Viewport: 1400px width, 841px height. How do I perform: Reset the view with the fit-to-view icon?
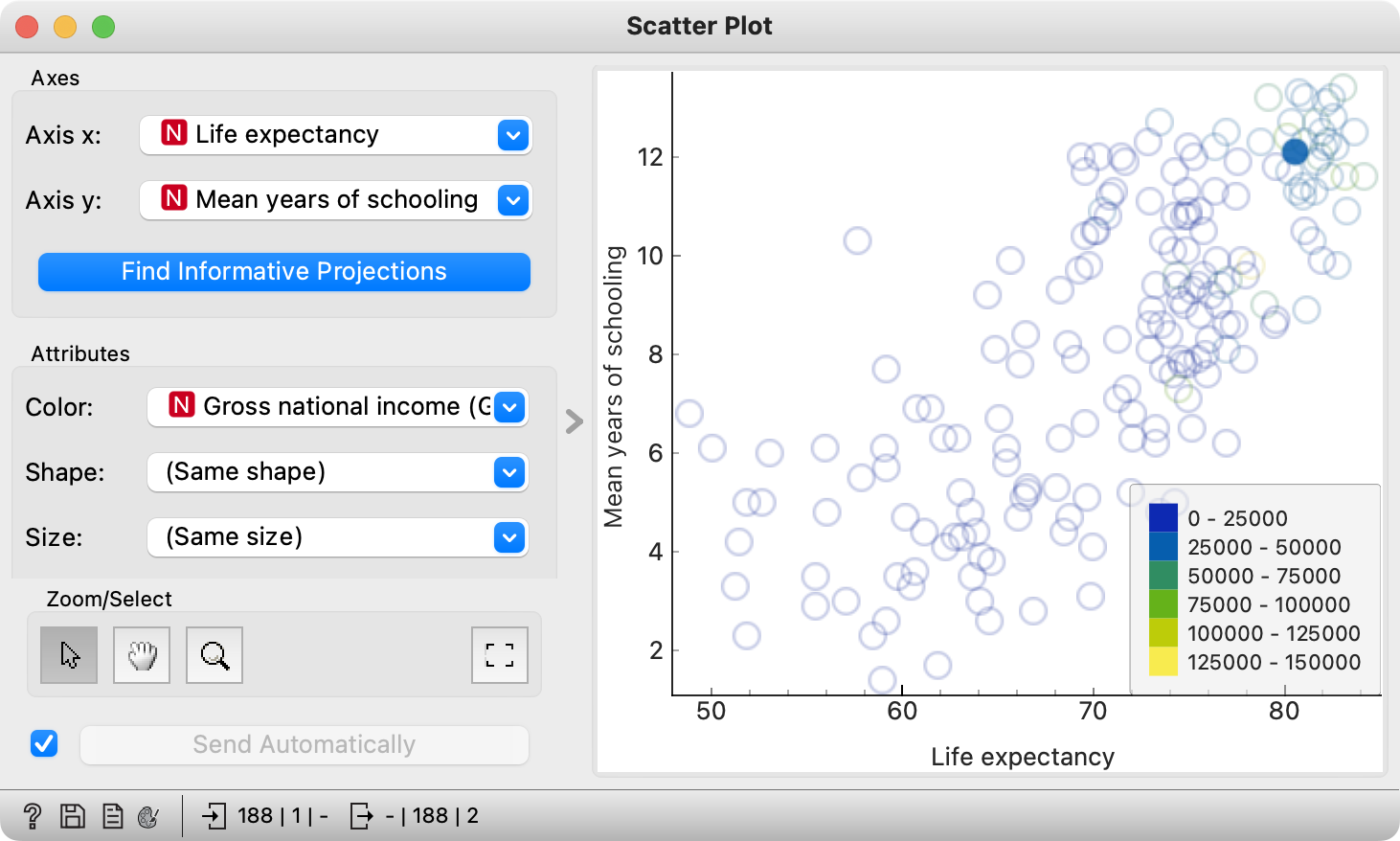[500, 655]
